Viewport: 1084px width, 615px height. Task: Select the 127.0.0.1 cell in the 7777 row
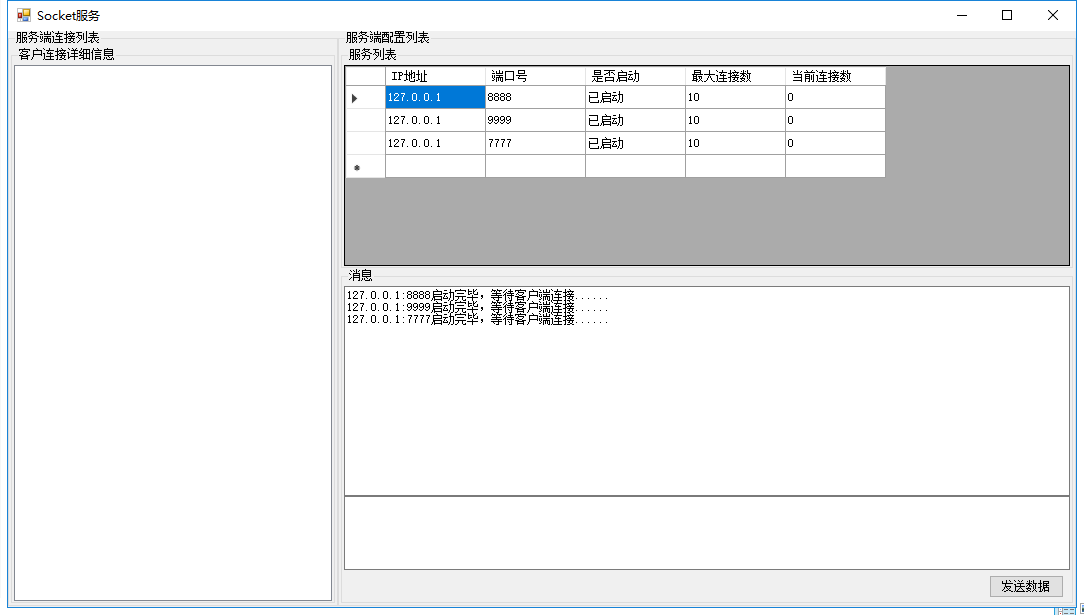436,143
